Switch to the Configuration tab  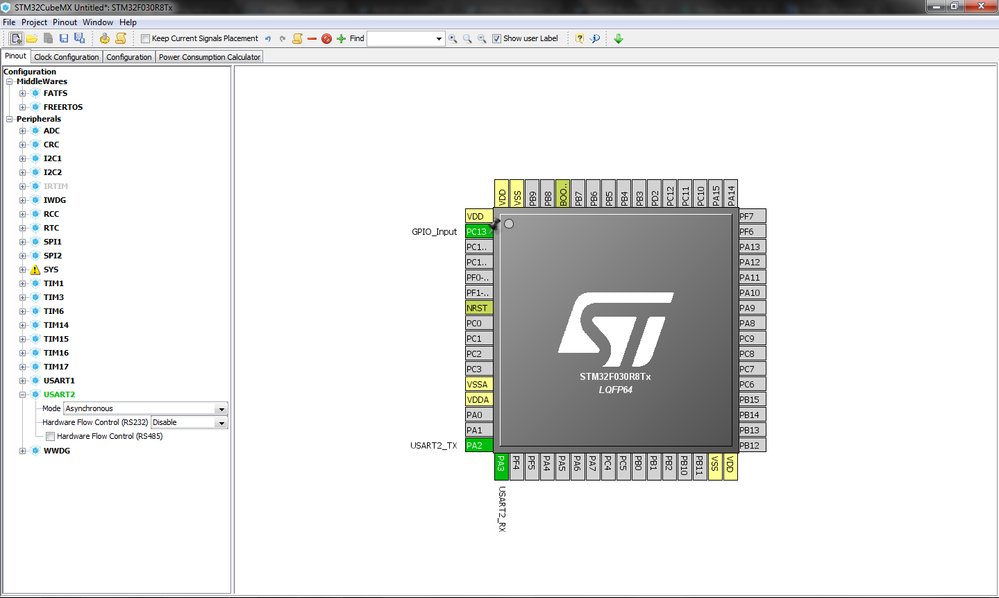(x=129, y=57)
